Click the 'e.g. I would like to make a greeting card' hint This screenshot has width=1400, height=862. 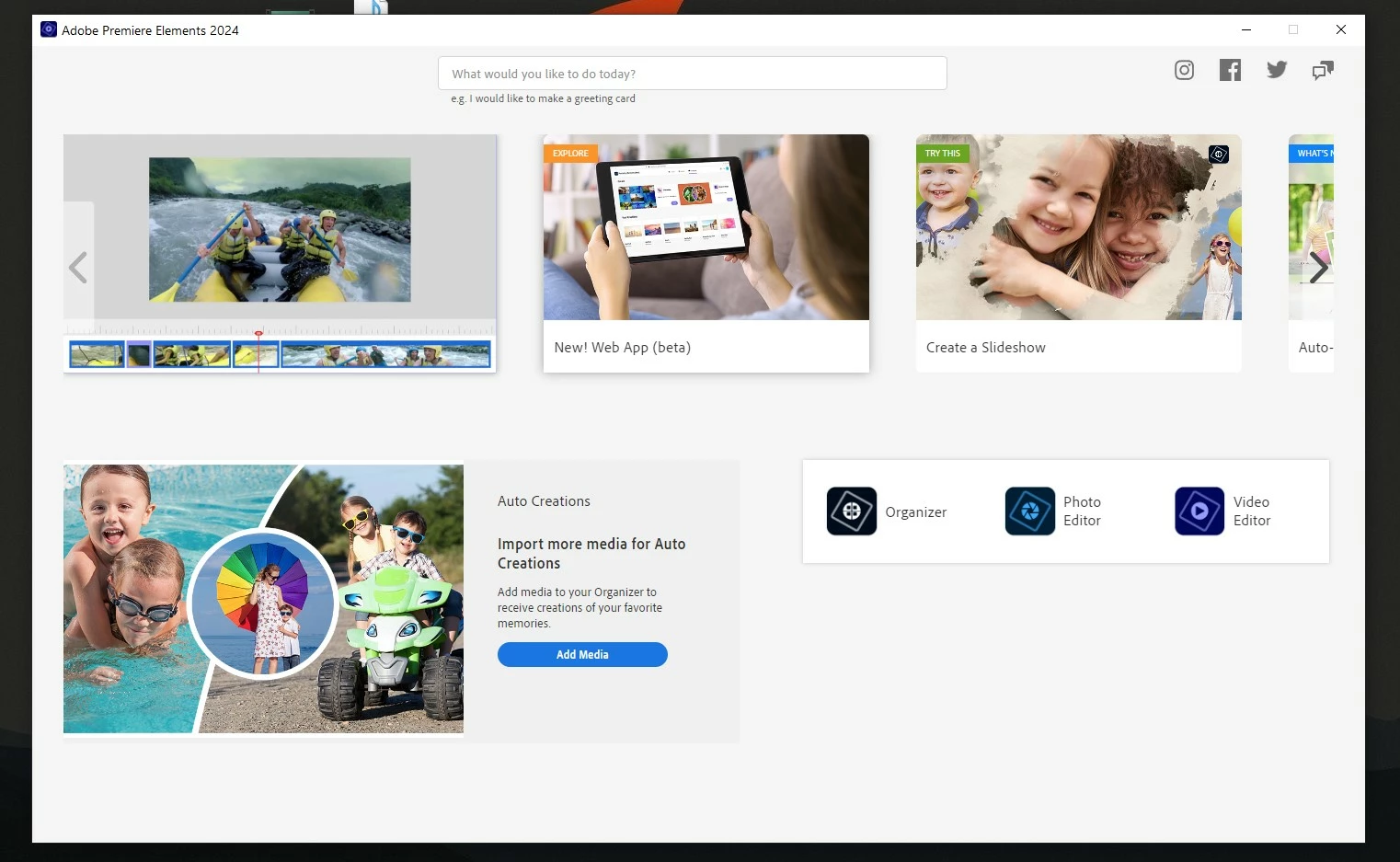543,98
